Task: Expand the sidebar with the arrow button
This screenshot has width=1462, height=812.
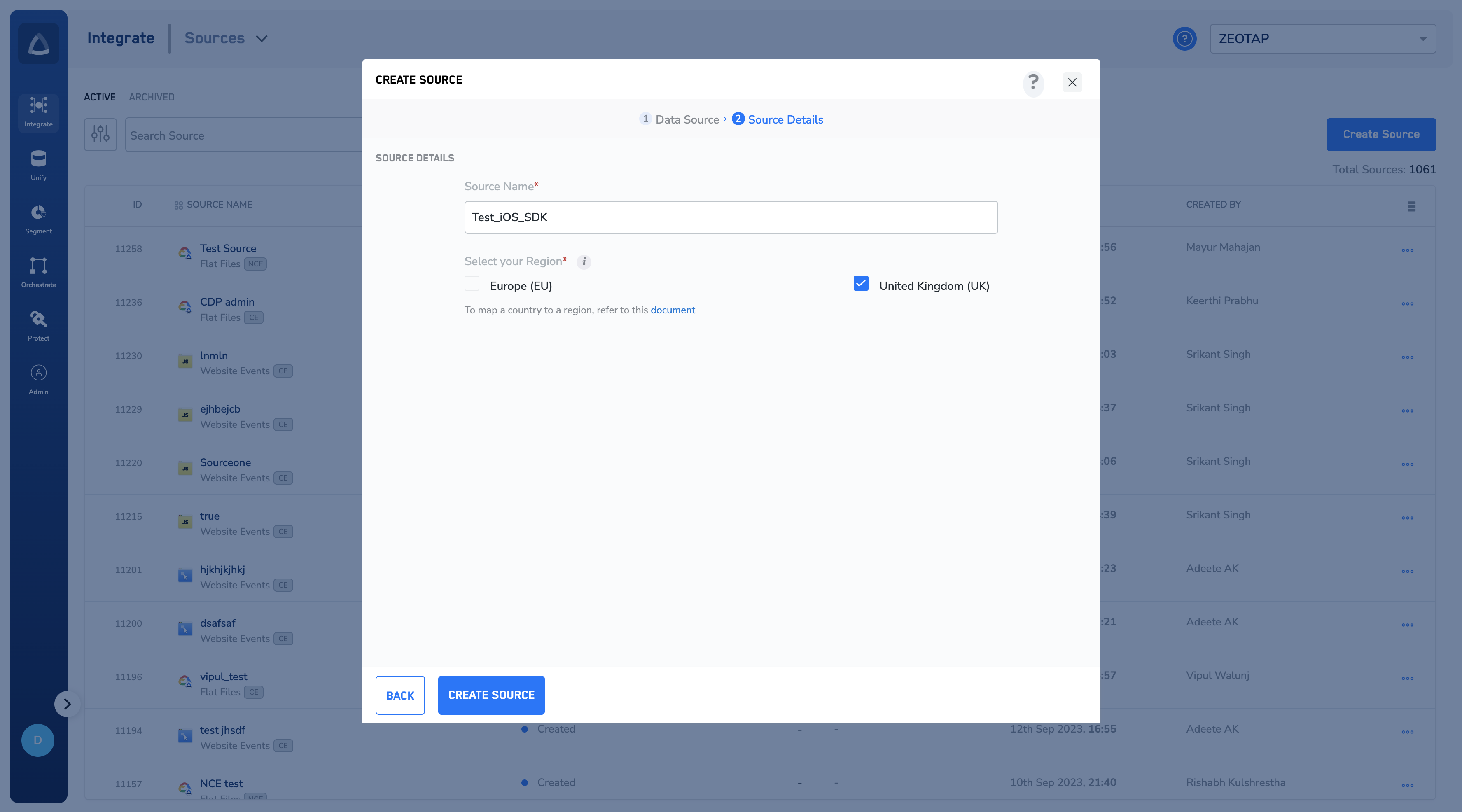Action: pos(67,704)
